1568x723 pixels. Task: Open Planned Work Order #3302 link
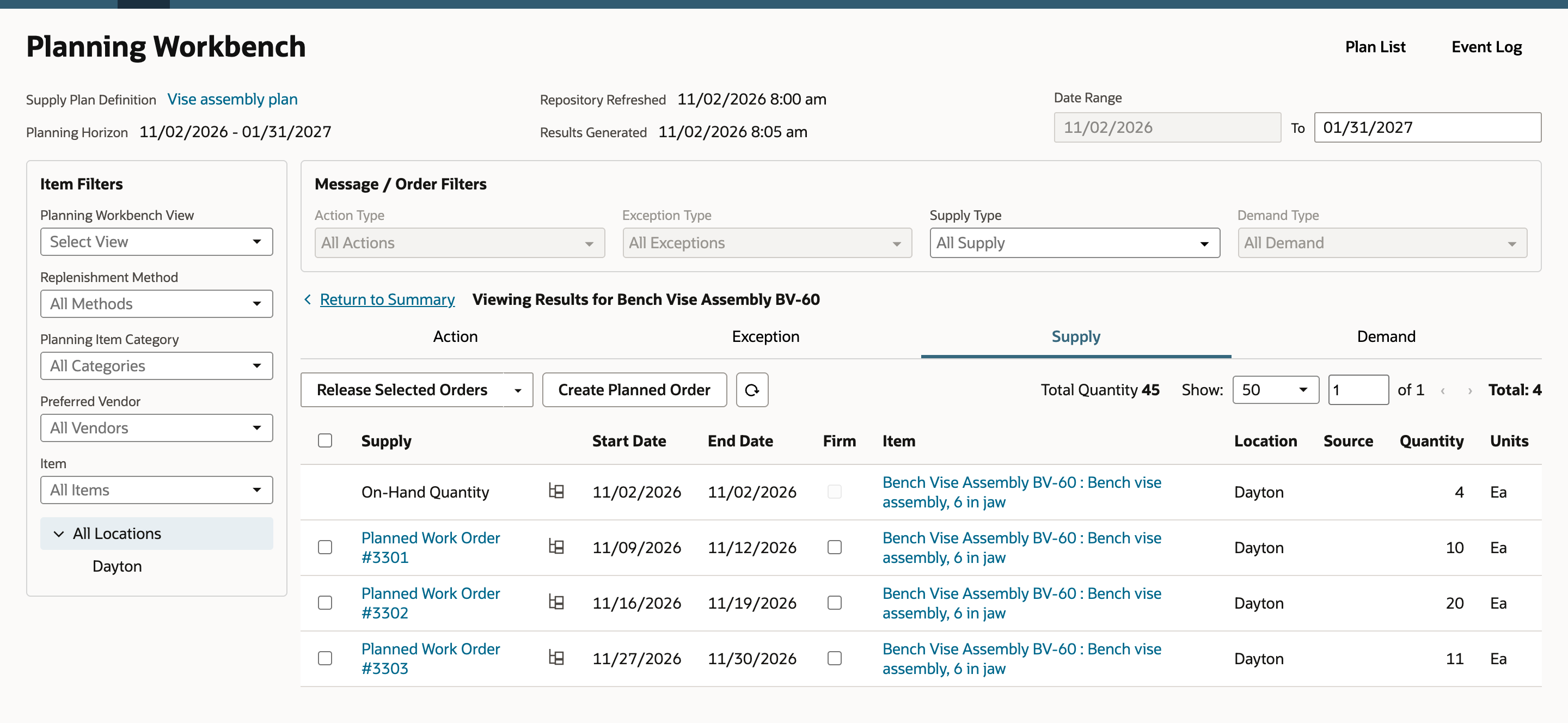pyautogui.click(x=430, y=603)
